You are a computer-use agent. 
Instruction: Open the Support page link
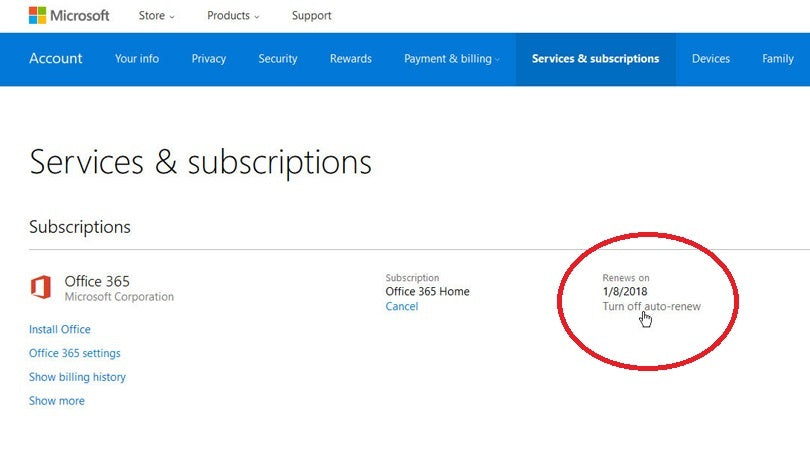(x=311, y=16)
